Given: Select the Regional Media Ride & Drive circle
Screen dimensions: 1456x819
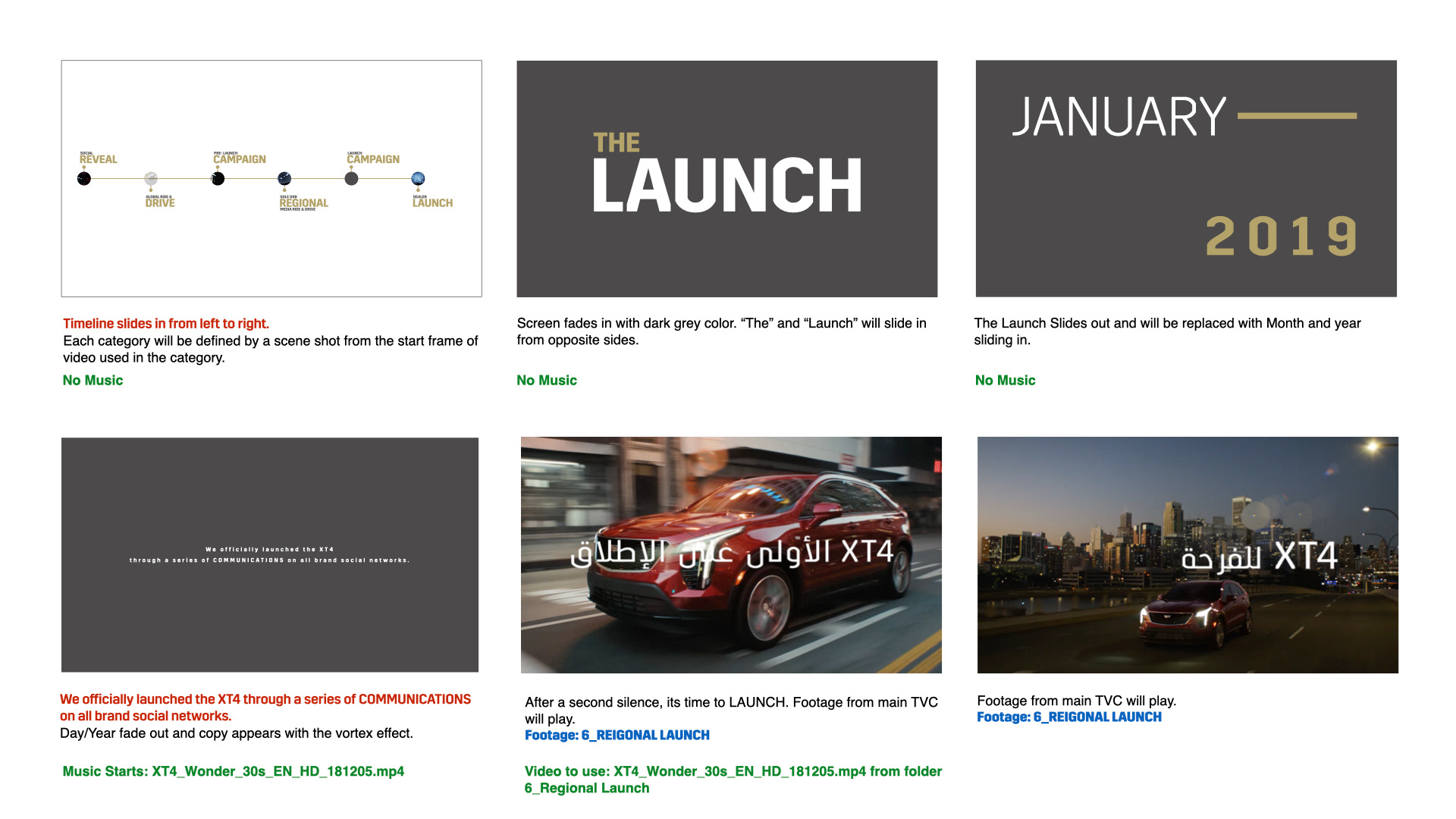Looking at the screenshot, I should pyautogui.click(x=284, y=179).
